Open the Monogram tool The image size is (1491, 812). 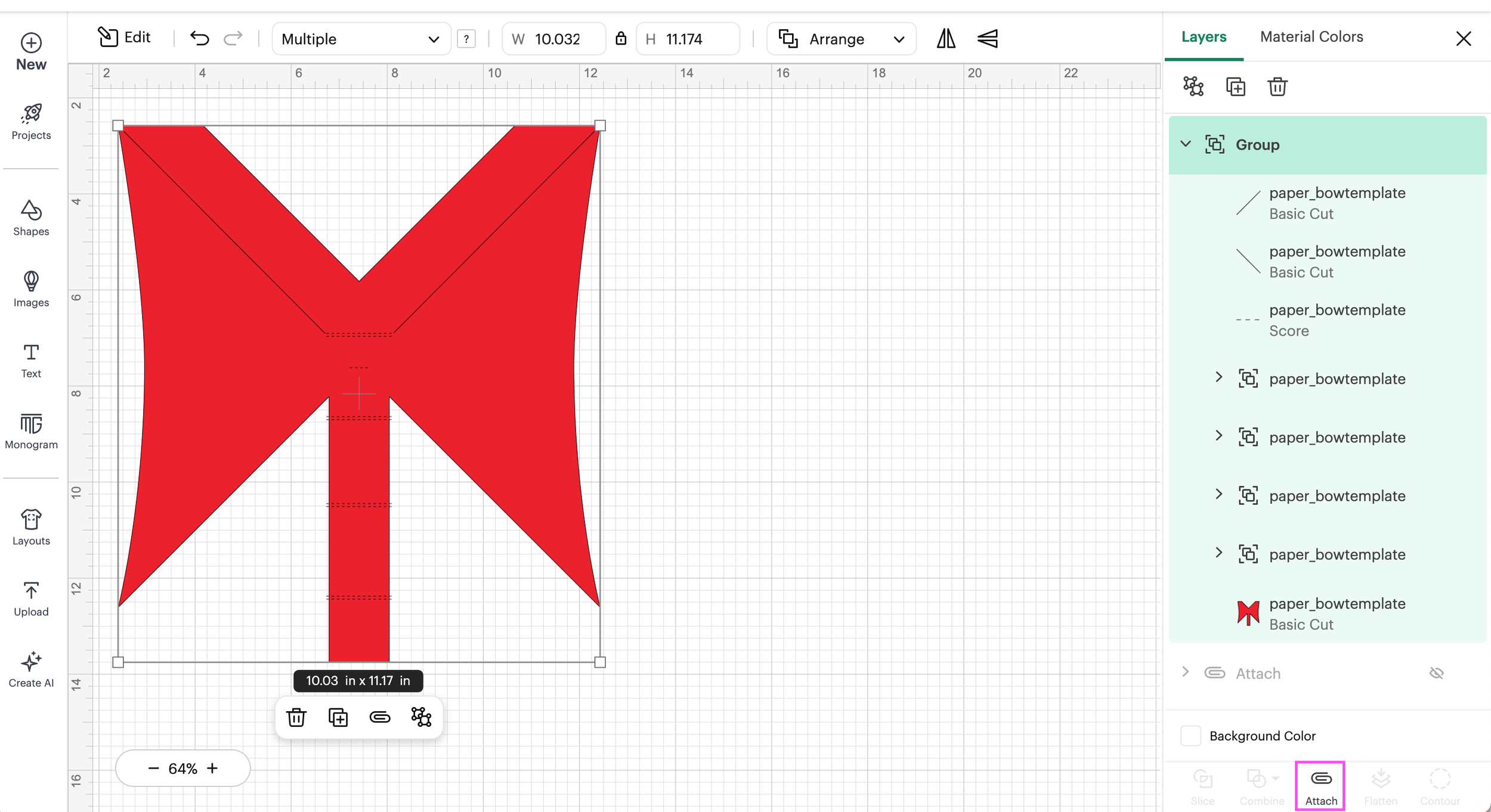click(31, 432)
